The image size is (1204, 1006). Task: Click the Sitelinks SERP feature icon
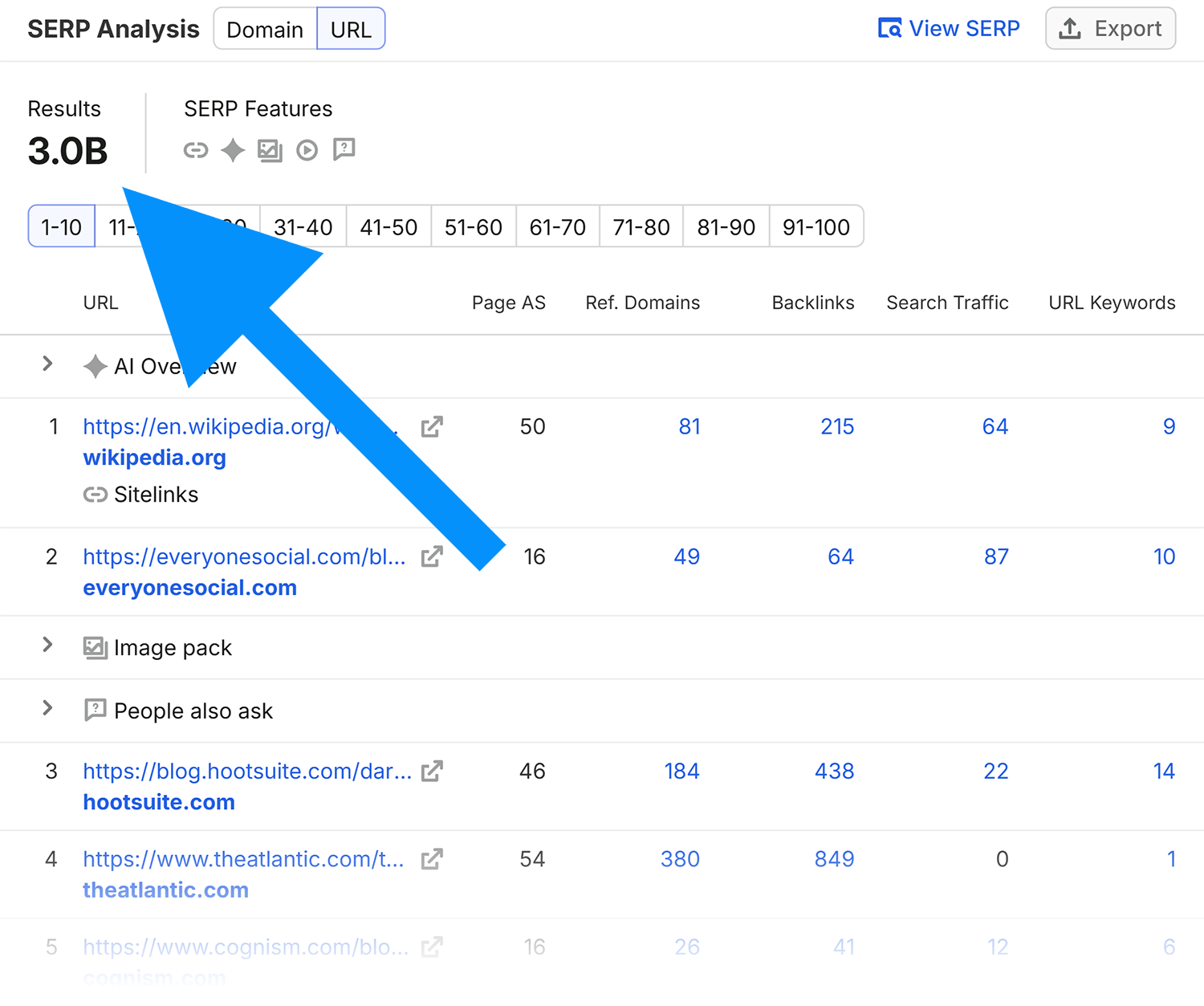(196, 150)
